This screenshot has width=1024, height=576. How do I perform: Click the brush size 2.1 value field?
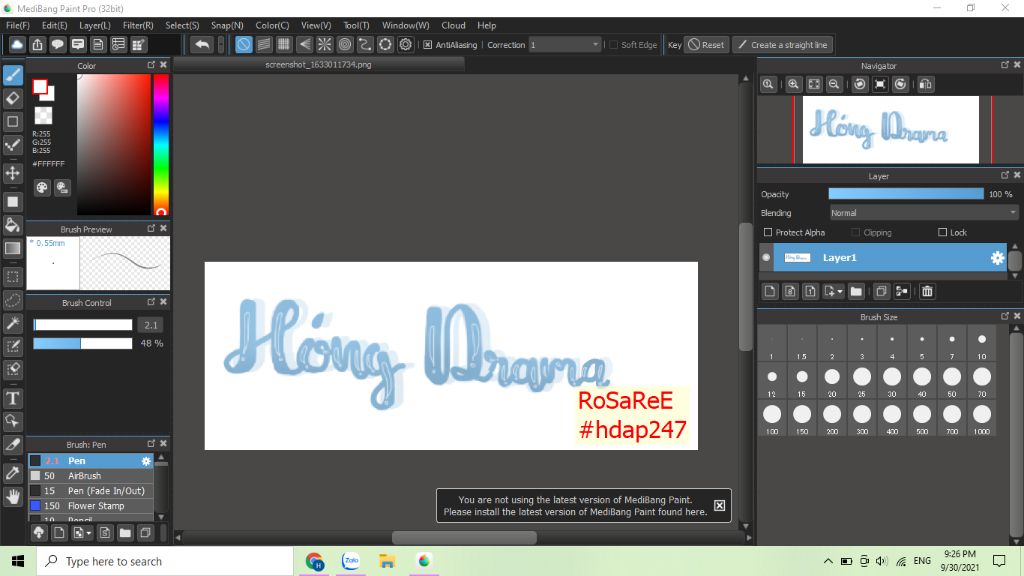pos(151,325)
